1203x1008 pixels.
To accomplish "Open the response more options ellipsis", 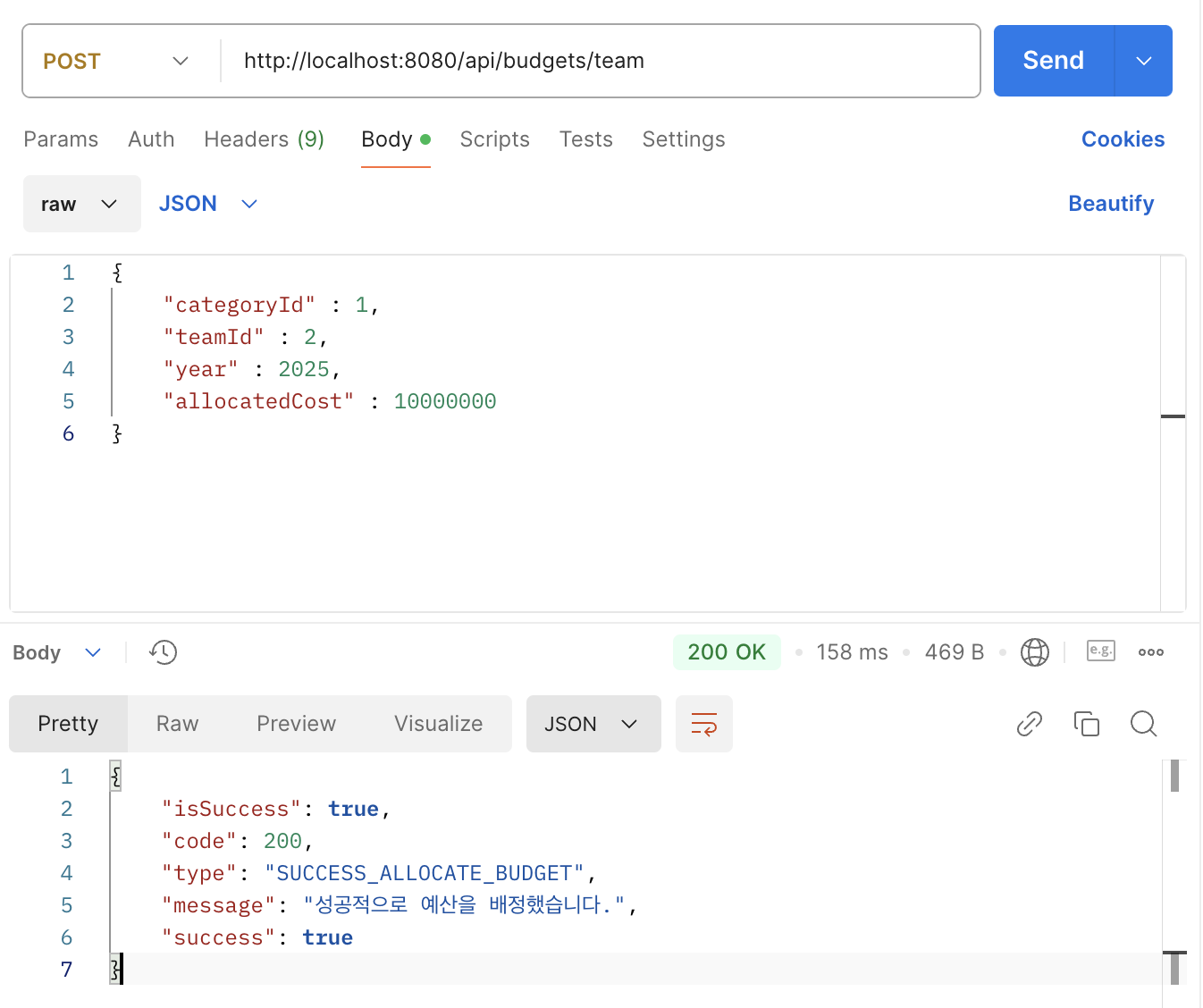I will coord(1151,652).
